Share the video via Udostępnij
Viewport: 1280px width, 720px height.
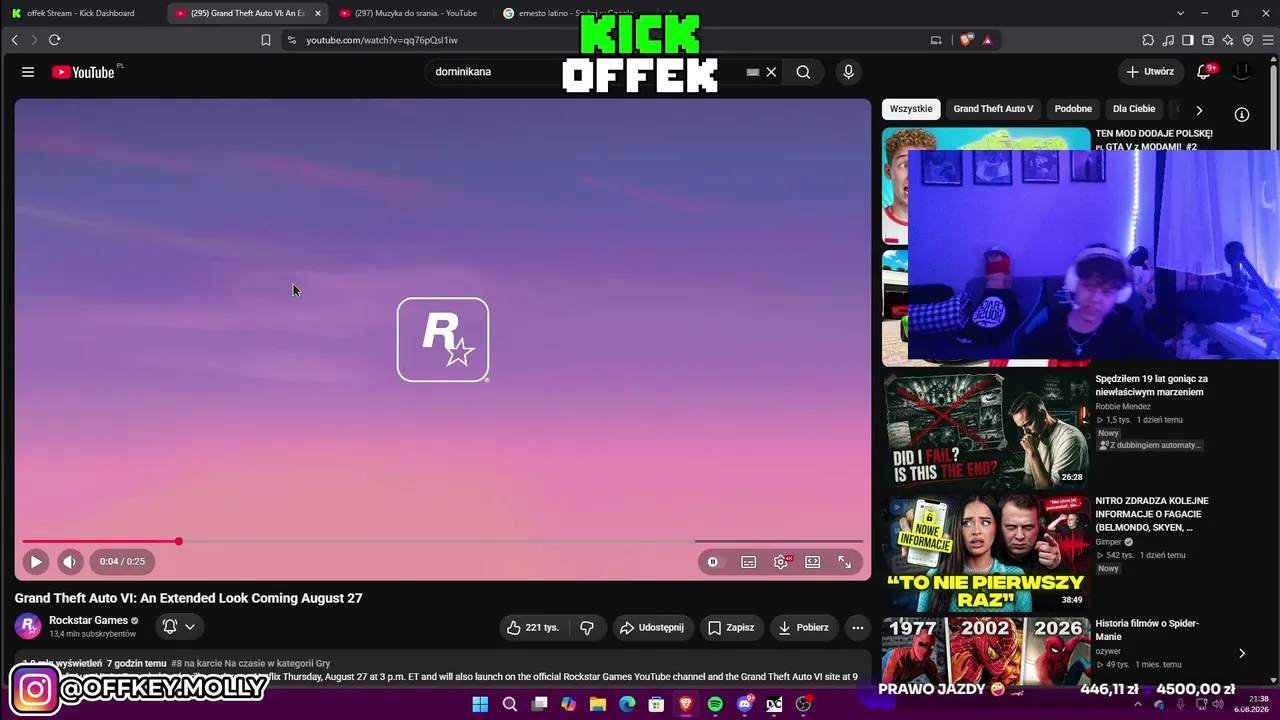click(652, 628)
